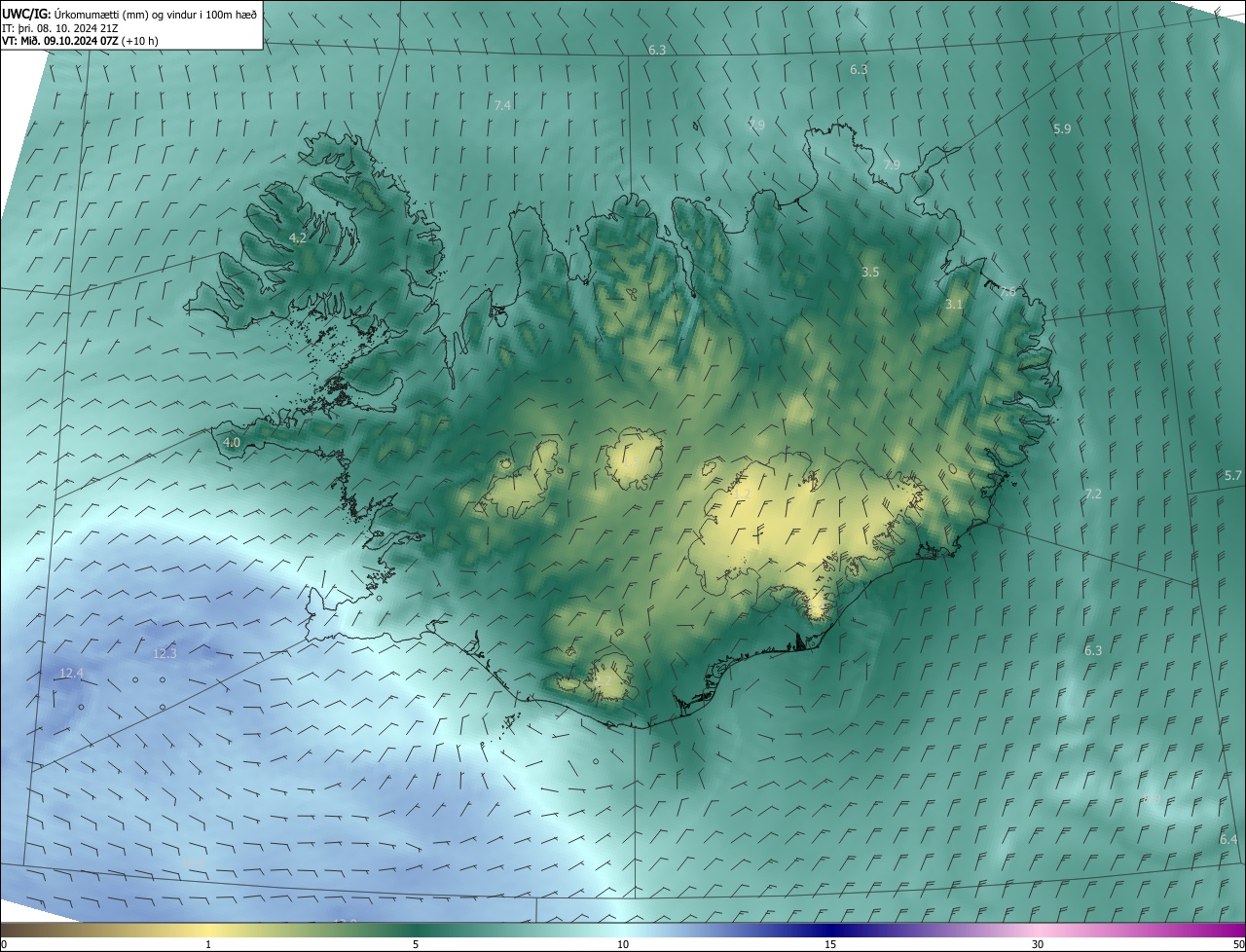Screen dimensions: 1246x952
Task: Click the 0 tick on the color scale
Action: tap(4, 944)
